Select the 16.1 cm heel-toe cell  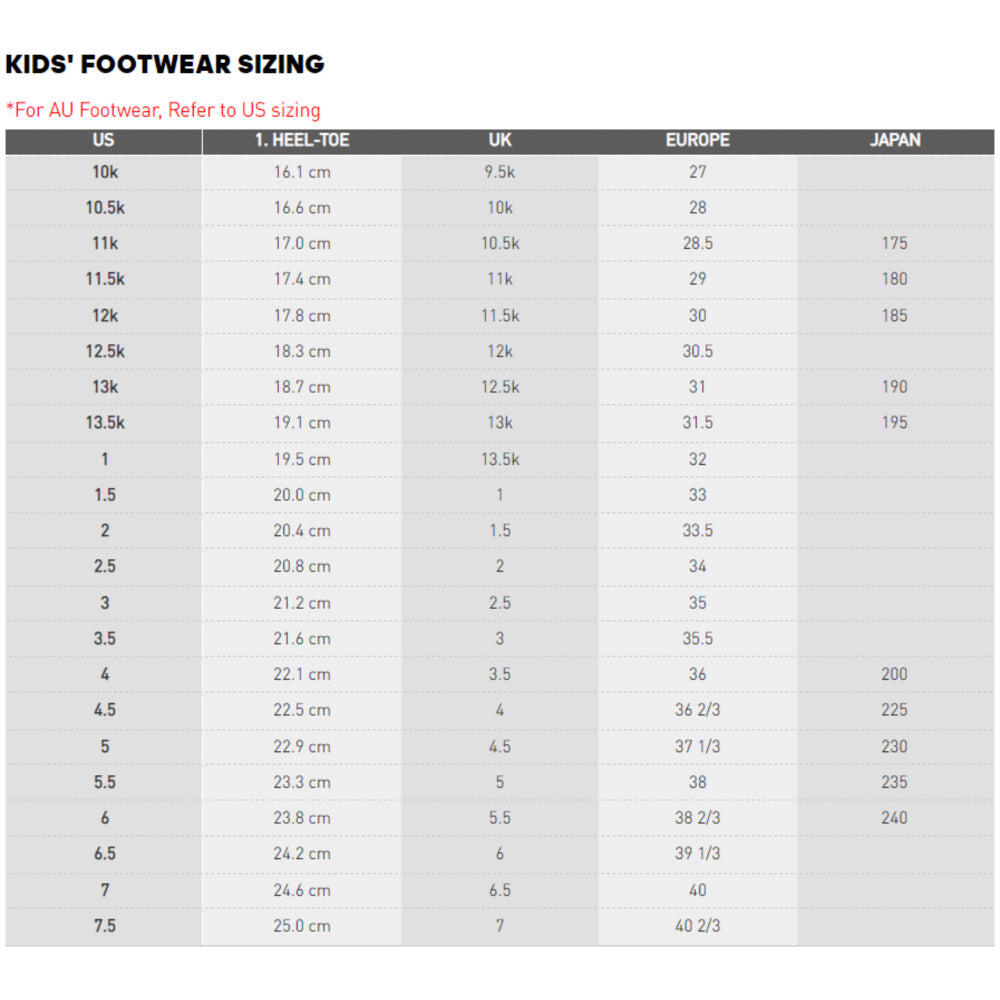coord(301,172)
